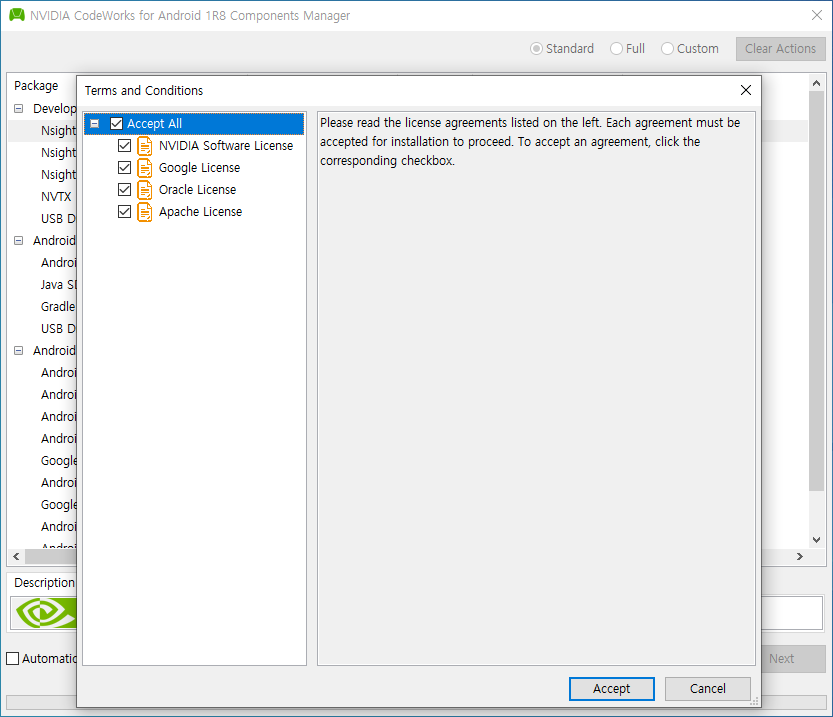Viewport: 833px width, 717px height.
Task: Click the Package column header
Action: [36, 86]
